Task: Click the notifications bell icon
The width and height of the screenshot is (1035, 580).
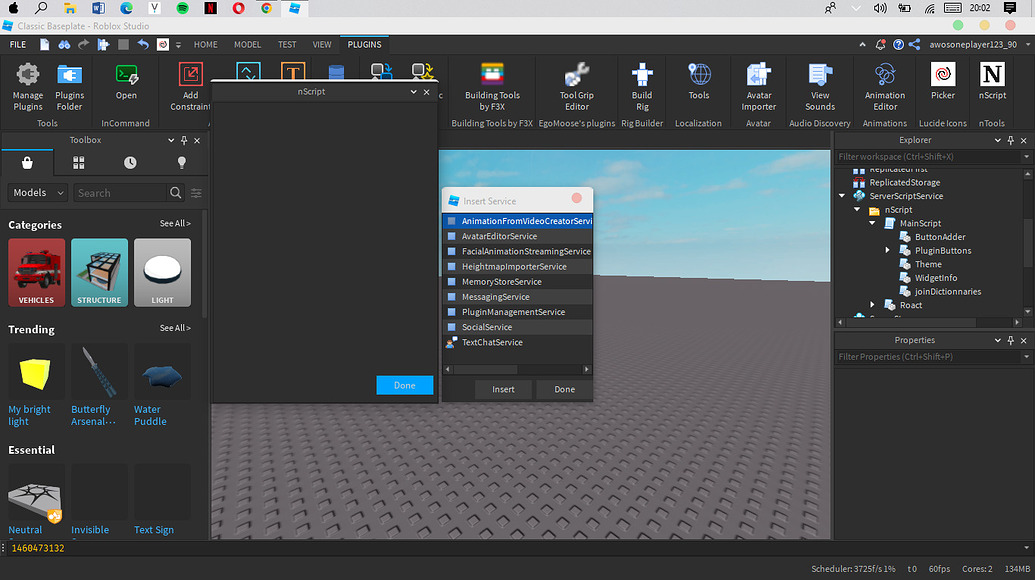Action: (x=880, y=44)
